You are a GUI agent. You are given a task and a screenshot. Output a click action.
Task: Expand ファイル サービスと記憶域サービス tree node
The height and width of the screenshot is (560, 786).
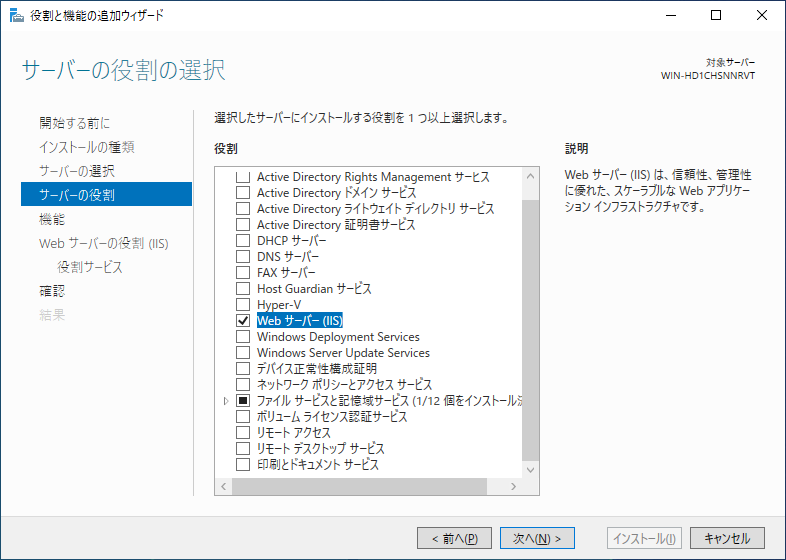click(x=226, y=401)
